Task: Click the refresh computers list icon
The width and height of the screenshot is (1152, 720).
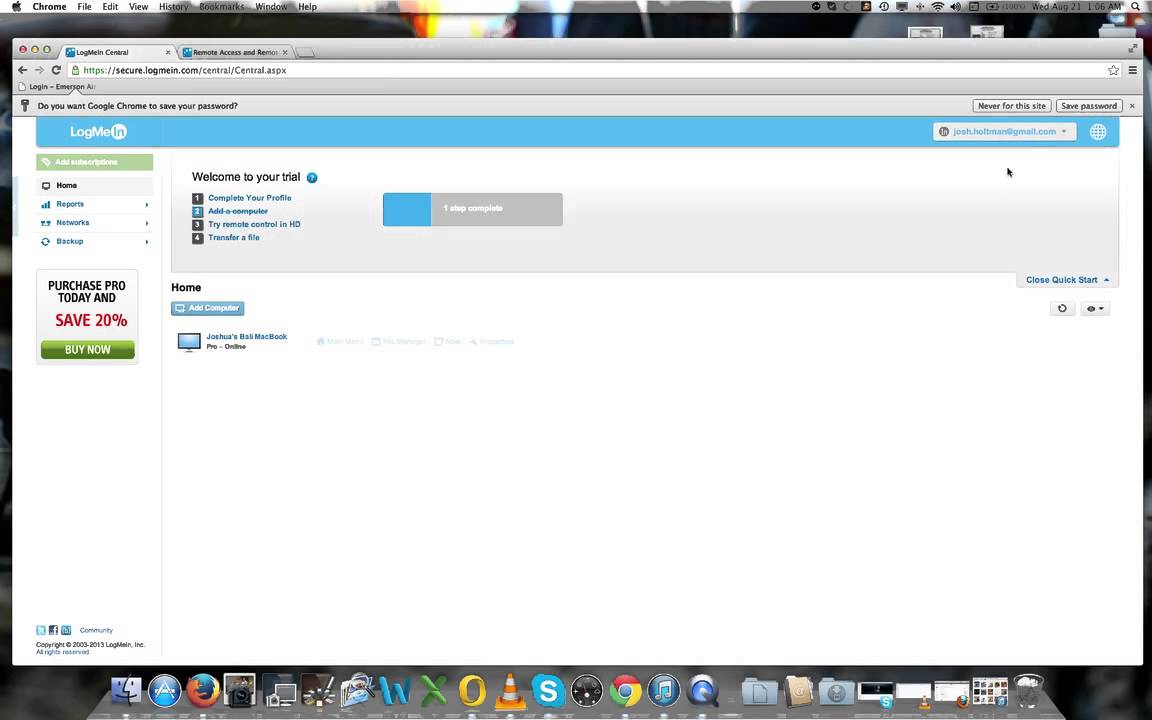Action: 1062,309
